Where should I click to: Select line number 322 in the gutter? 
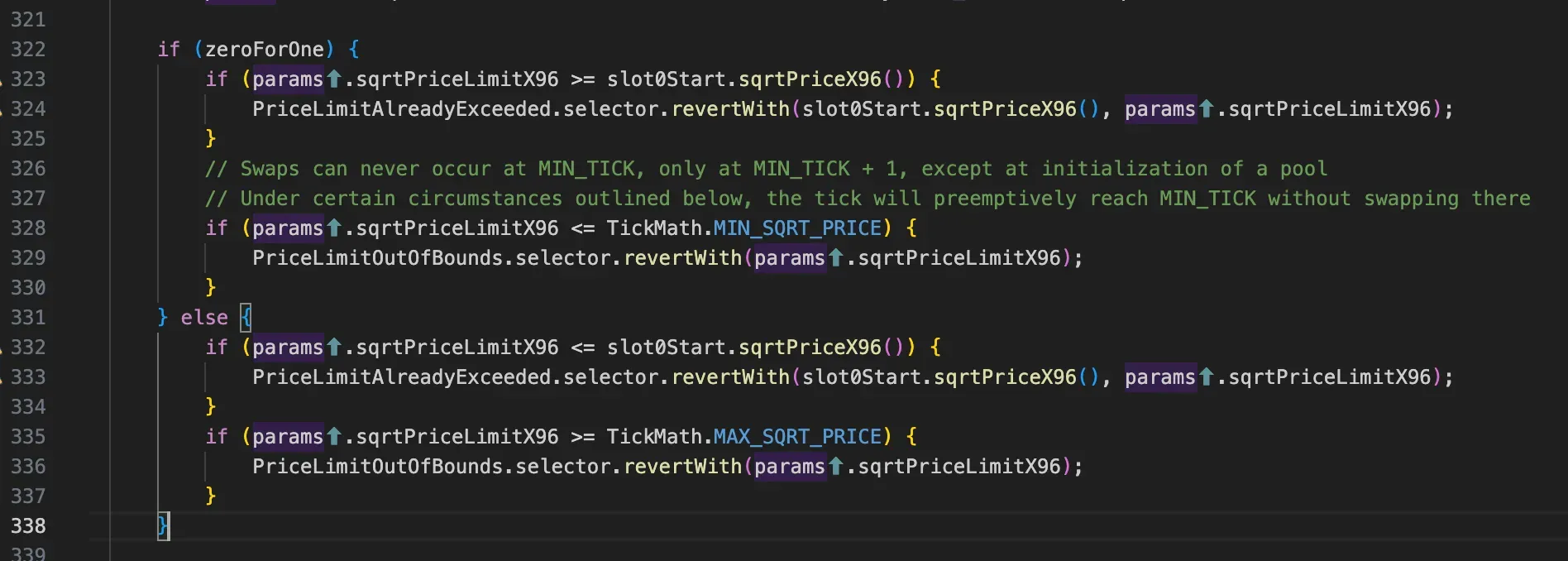tap(28, 50)
